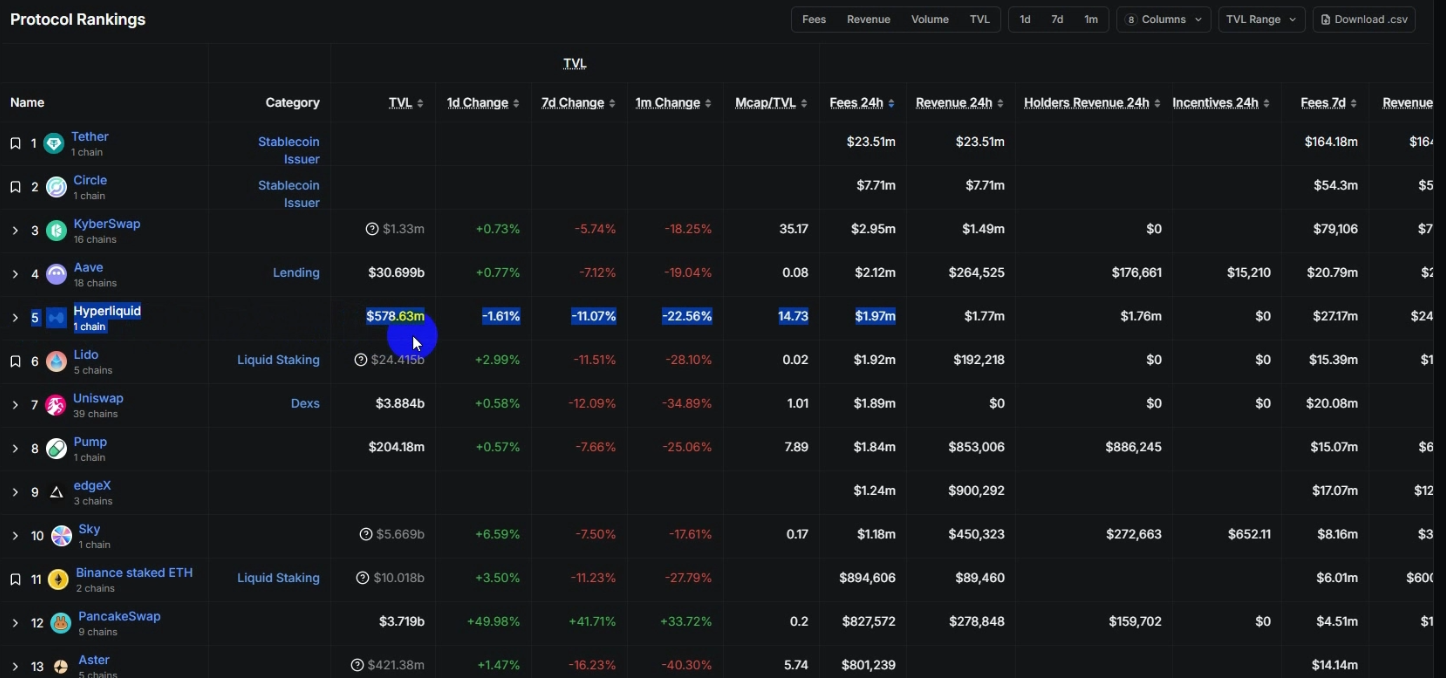This screenshot has width=1446, height=678.
Task: Bookmark the Tether protocol row
Action: 15,144
